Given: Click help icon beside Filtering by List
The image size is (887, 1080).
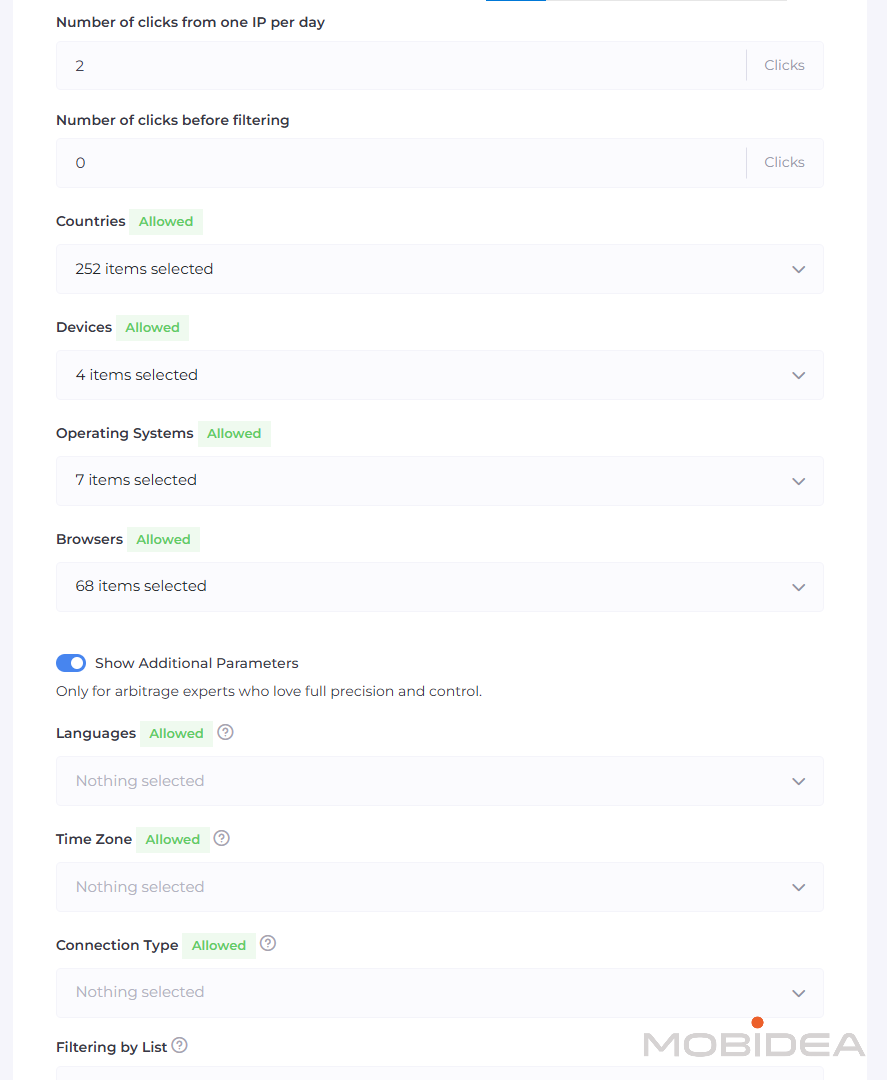Looking at the screenshot, I should pos(179,1046).
